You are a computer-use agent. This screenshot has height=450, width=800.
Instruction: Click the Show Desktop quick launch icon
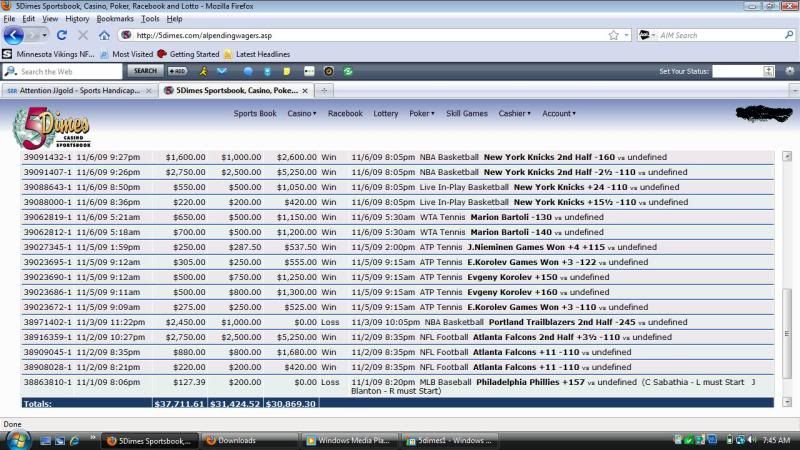pyautogui.click(x=45, y=440)
